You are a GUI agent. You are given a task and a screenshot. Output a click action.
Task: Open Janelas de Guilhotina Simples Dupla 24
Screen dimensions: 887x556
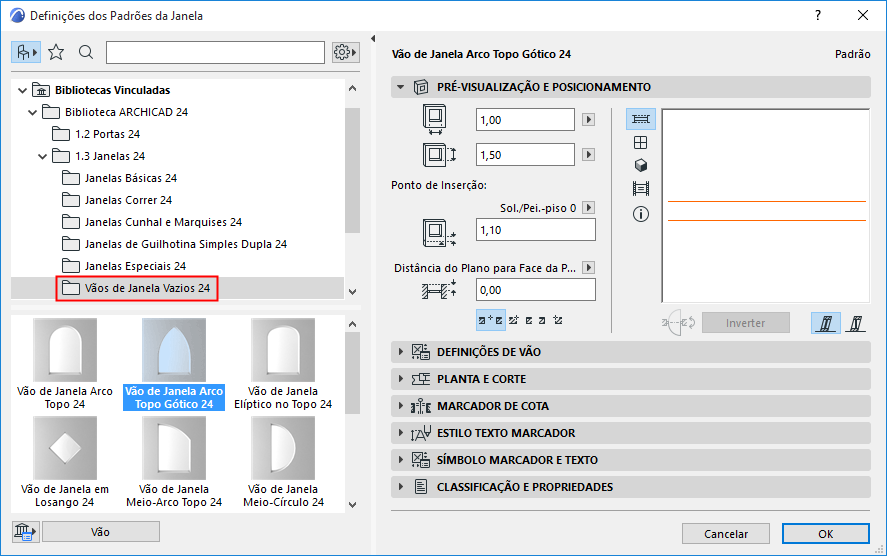pyautogui.click(x=174, y=244)
